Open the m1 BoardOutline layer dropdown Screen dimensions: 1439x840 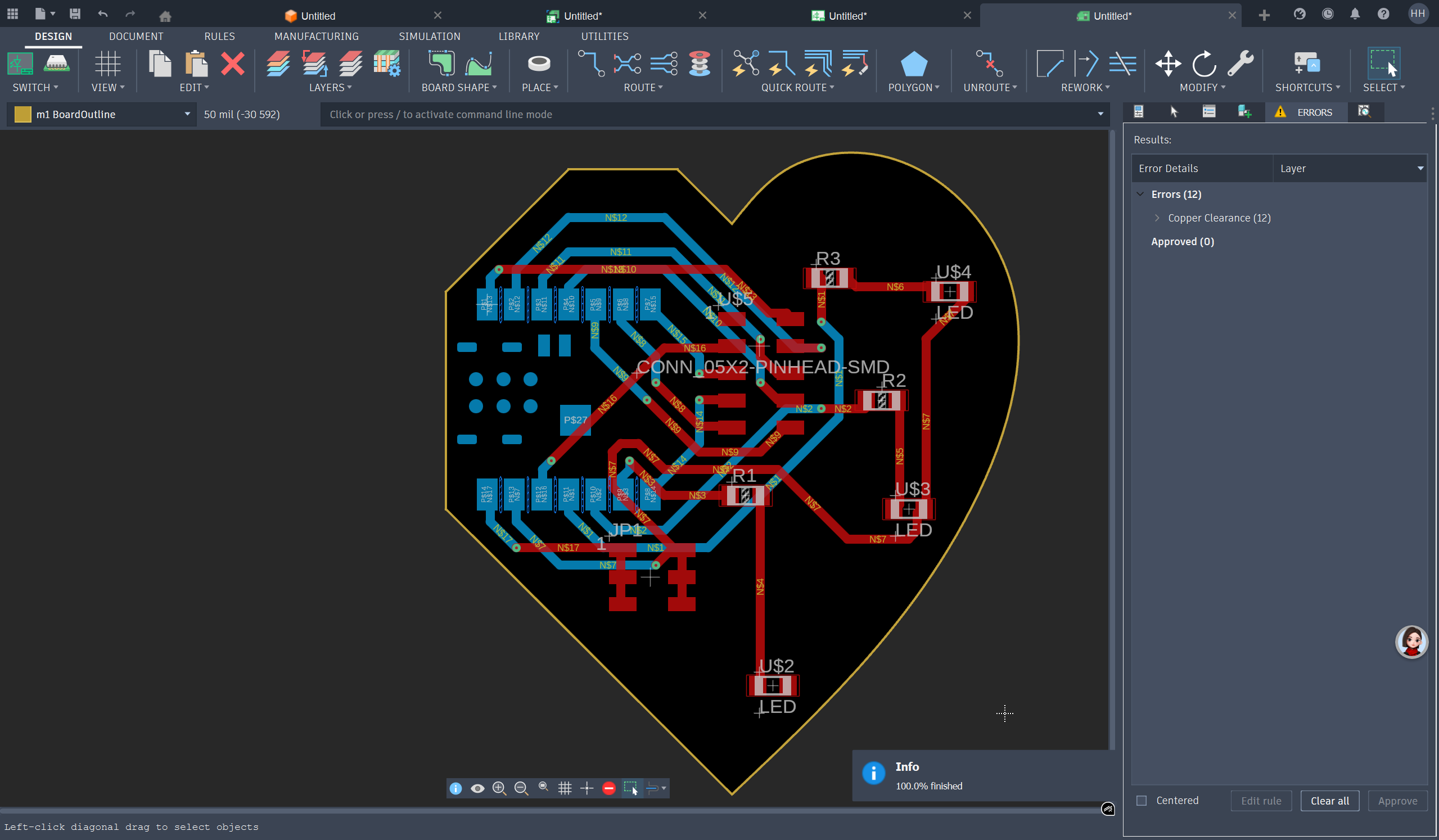pyautogui.click(x=187, y=114)
